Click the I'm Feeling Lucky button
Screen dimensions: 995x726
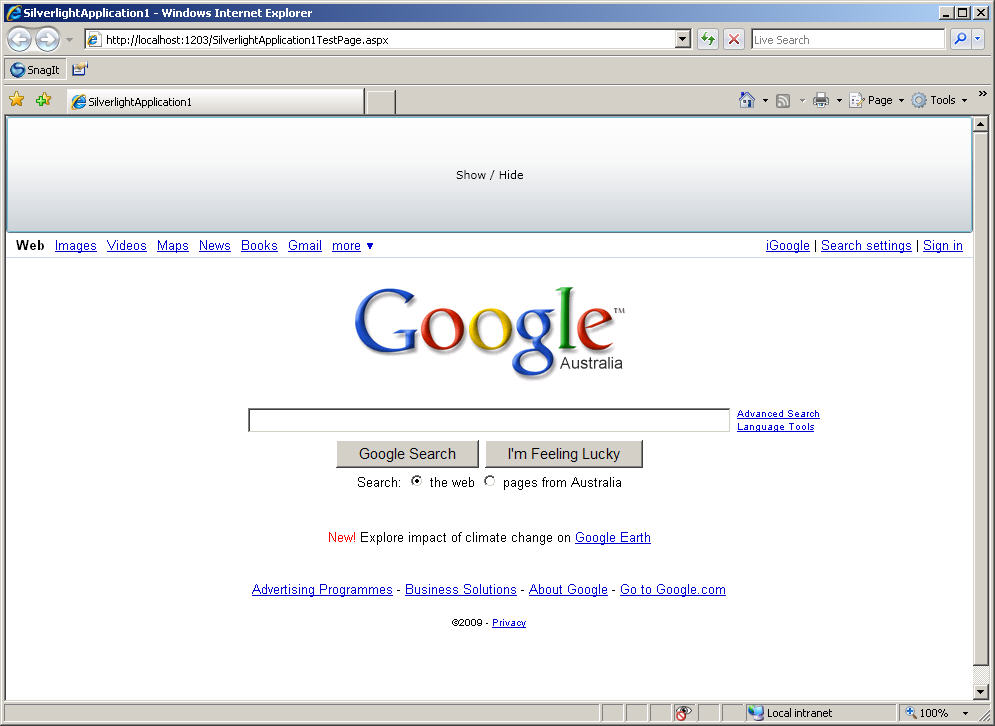[563, 454]
